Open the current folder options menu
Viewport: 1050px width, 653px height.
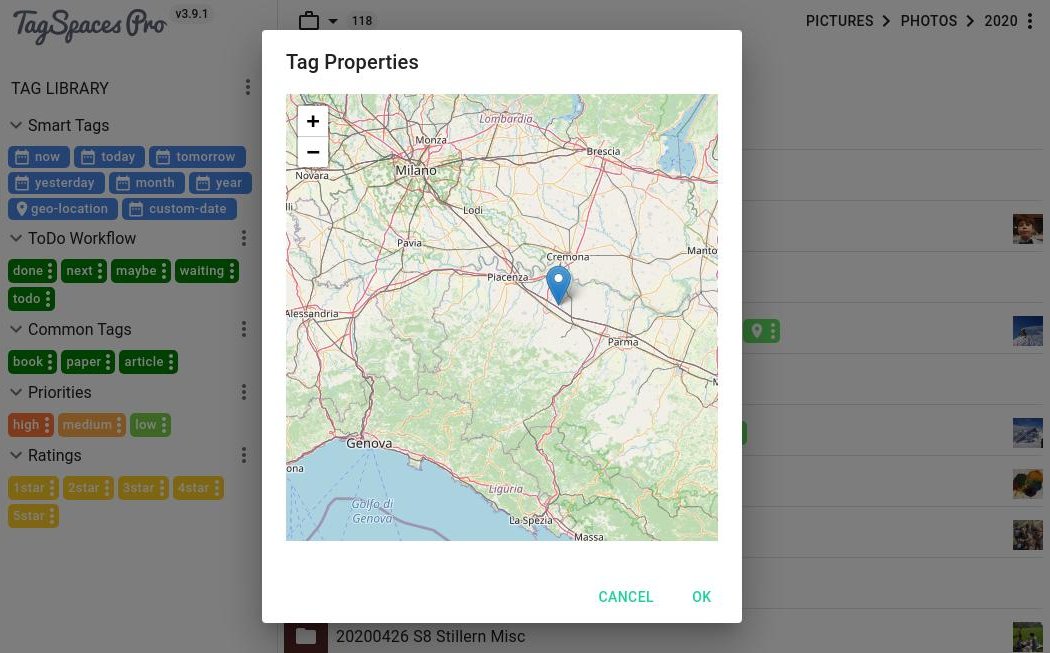(x=1030, y=21)
